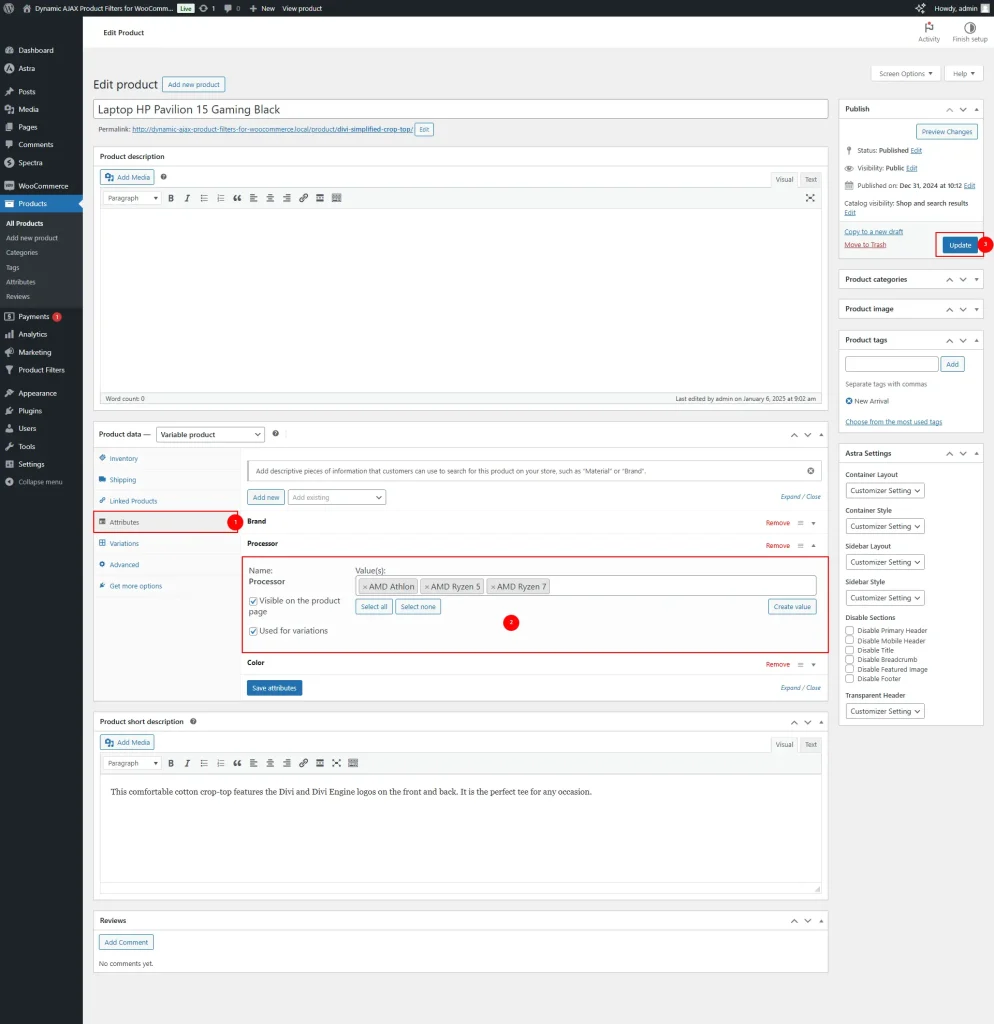Click the WordPress logo in admin bar

pyautogui.click(x=9, y=8)
